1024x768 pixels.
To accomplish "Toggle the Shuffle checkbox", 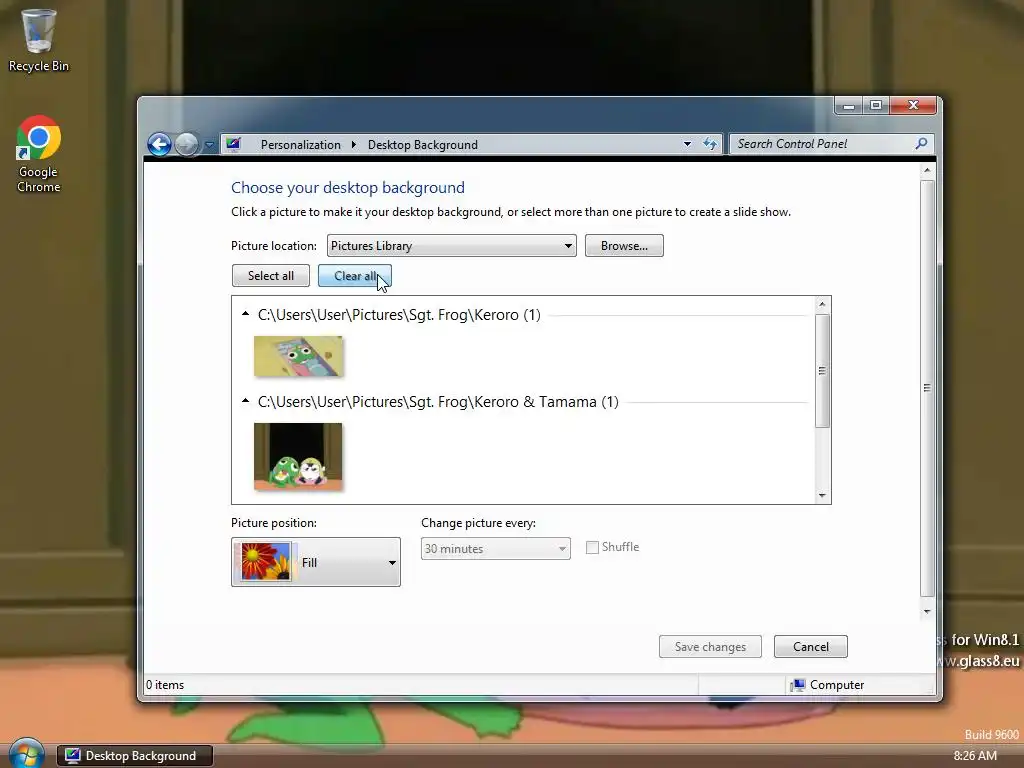I will coord(592,547).
